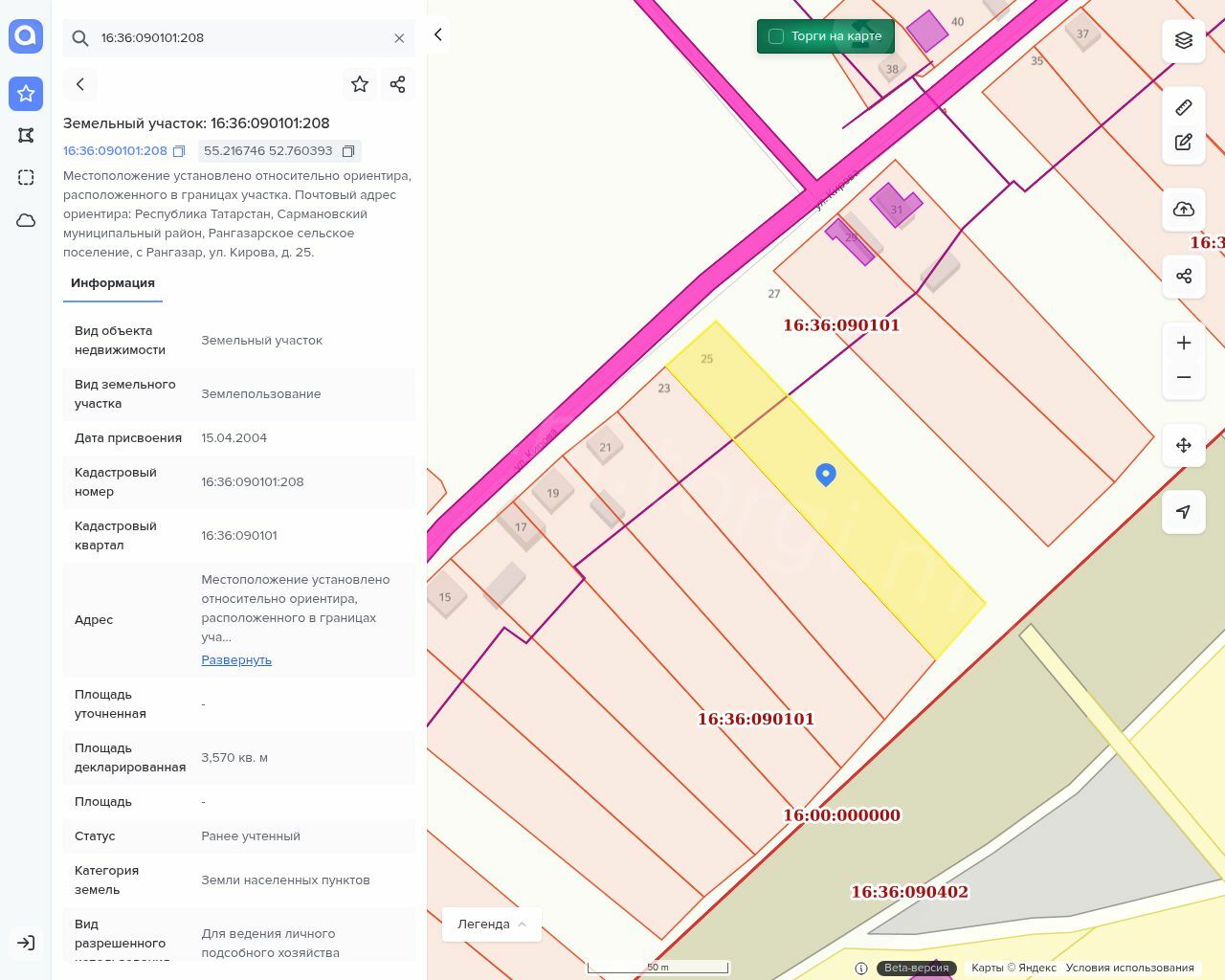Click the geolocation arrow button
Image resolution: width=1225 pixels, height=980 pixels.
(1184, 512)
